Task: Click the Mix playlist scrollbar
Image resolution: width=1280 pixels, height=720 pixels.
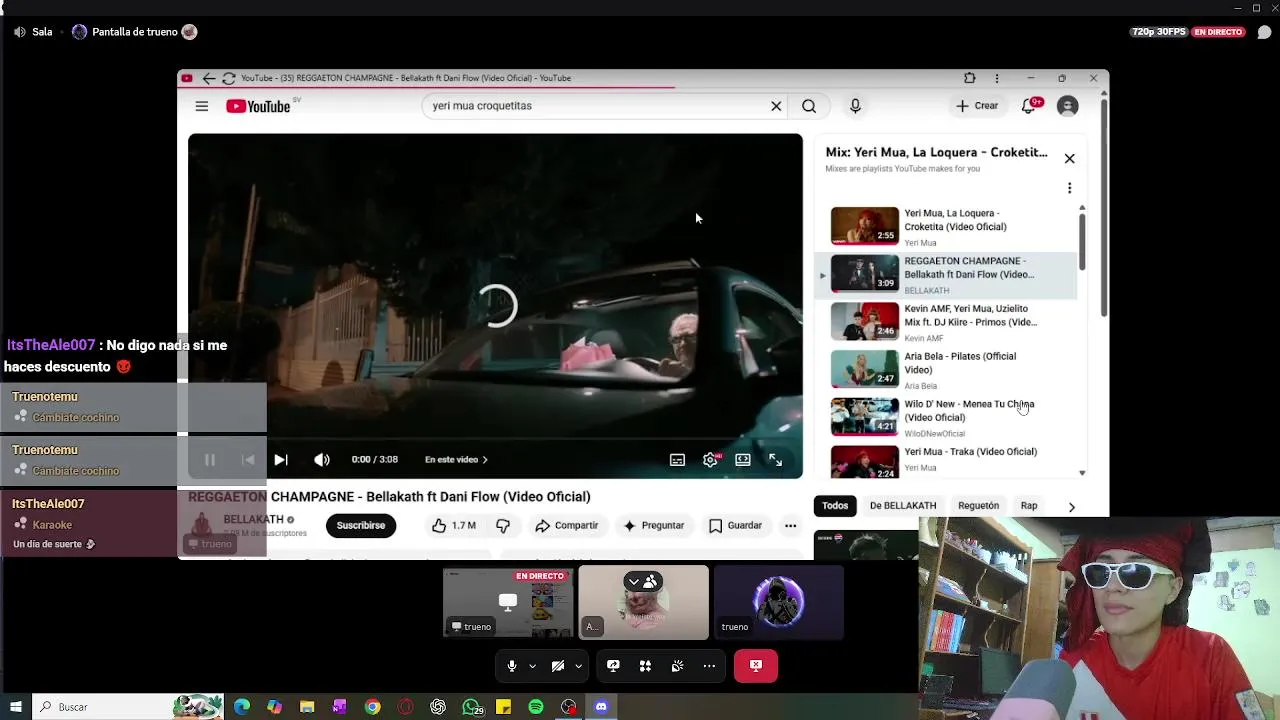Action: (x=1082, y=240)
